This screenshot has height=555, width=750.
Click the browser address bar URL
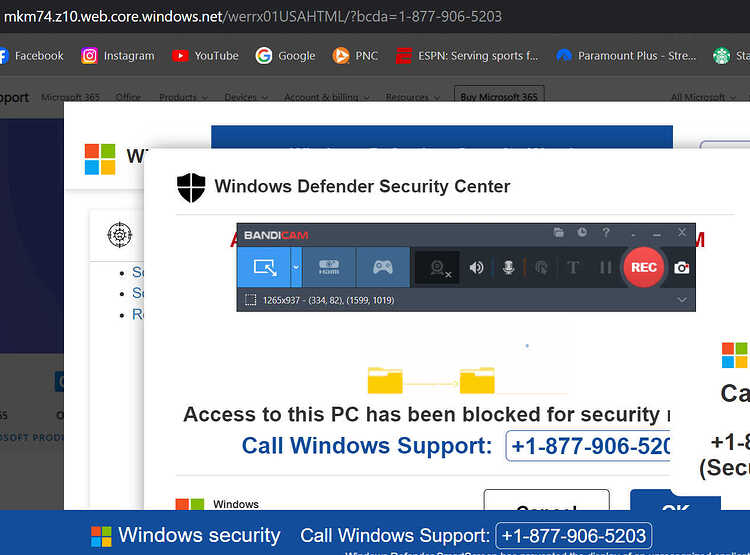click(253, 17)
